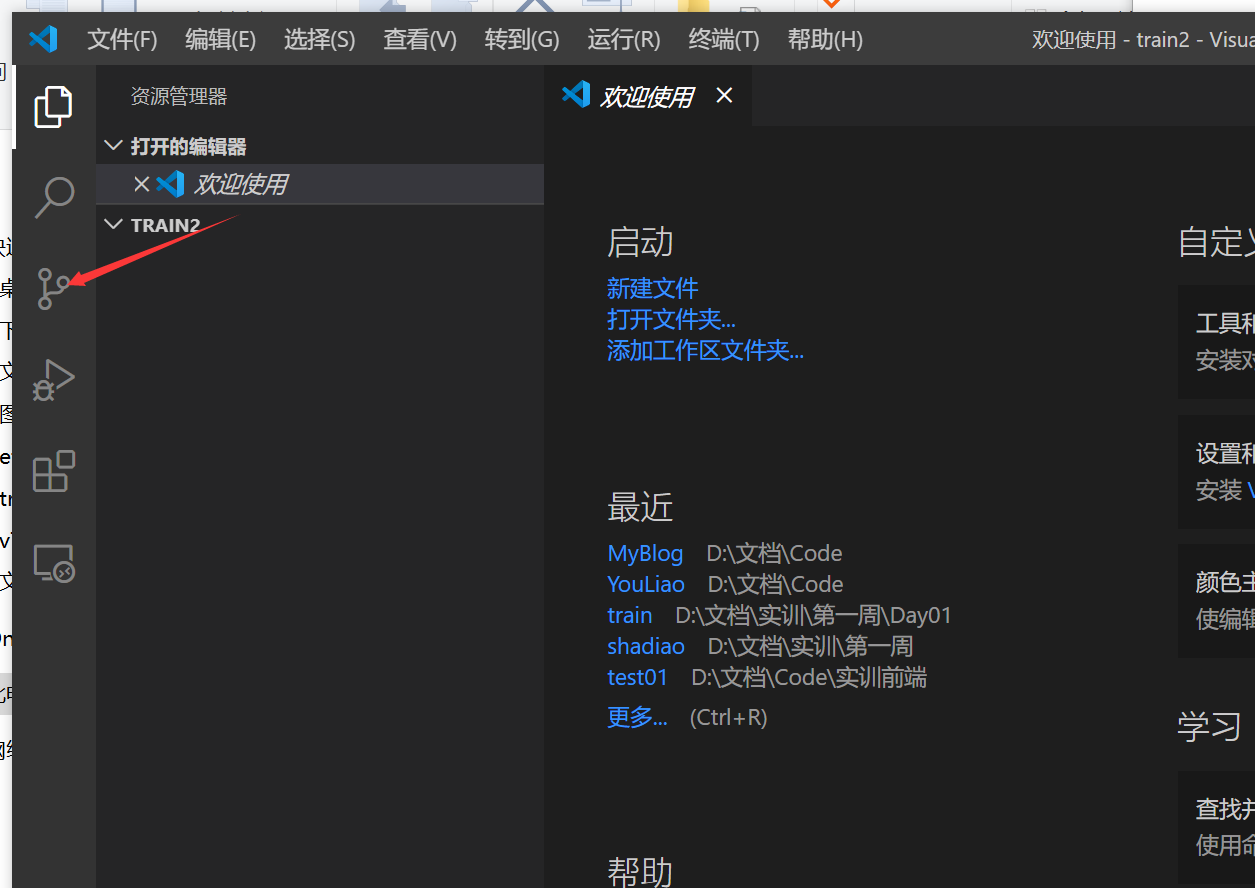
Task: Open the Run and Debug icon
Action: 54,380
